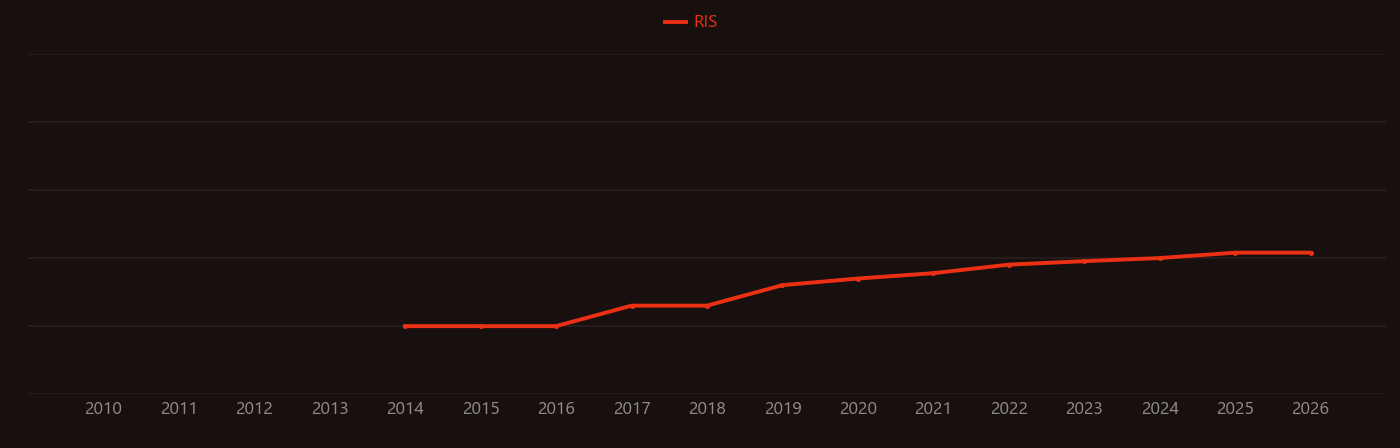Click the 2021 x-axis label
Image resolution: width=1400 pixels, height=448 pixels.
pyautogui.click(x=933, y=409)
